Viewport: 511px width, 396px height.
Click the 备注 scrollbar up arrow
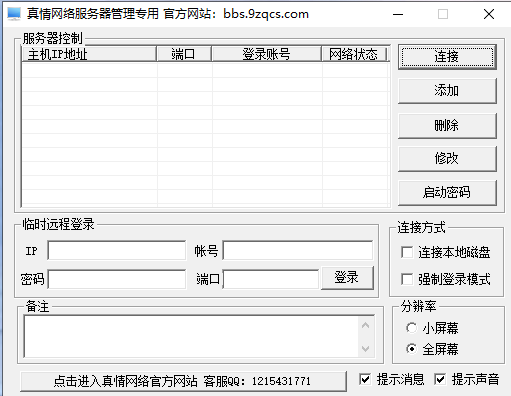coord(366,325)
